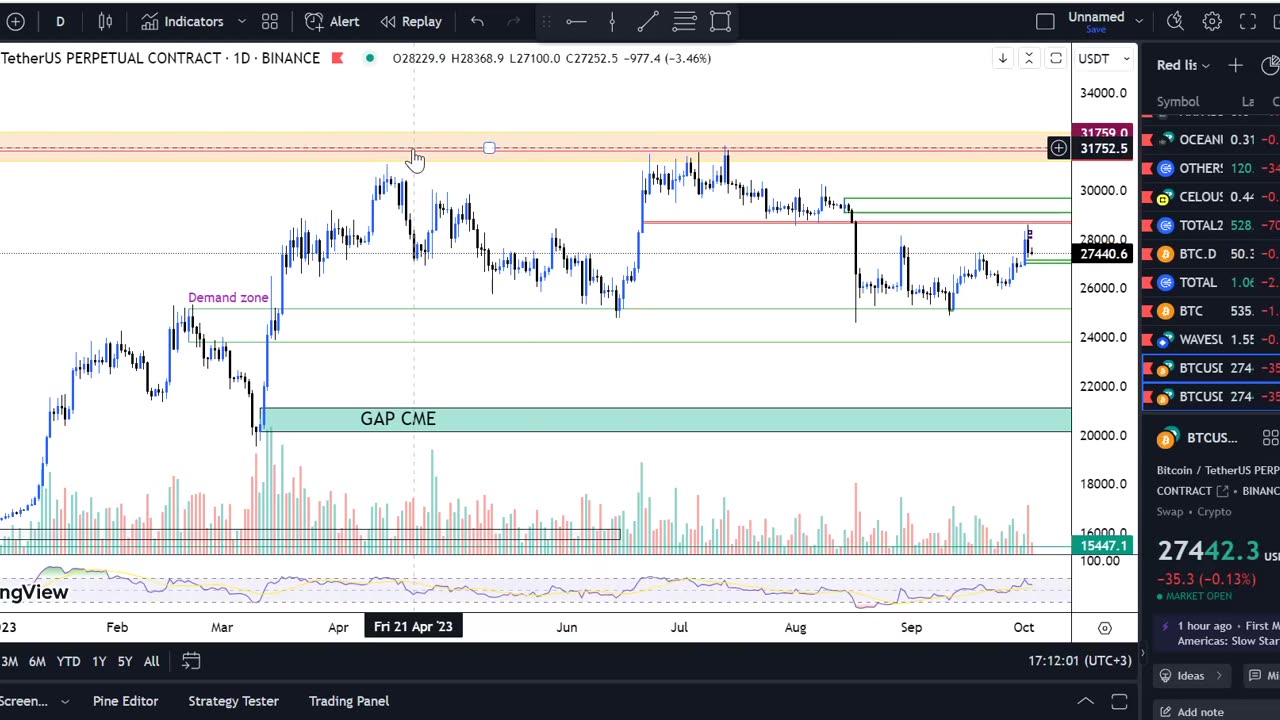Image resolution: width=1280 pixels, height=720 pixels.
Task: Select the OTHERS row in the watchlist
Action: (1211, 168)
